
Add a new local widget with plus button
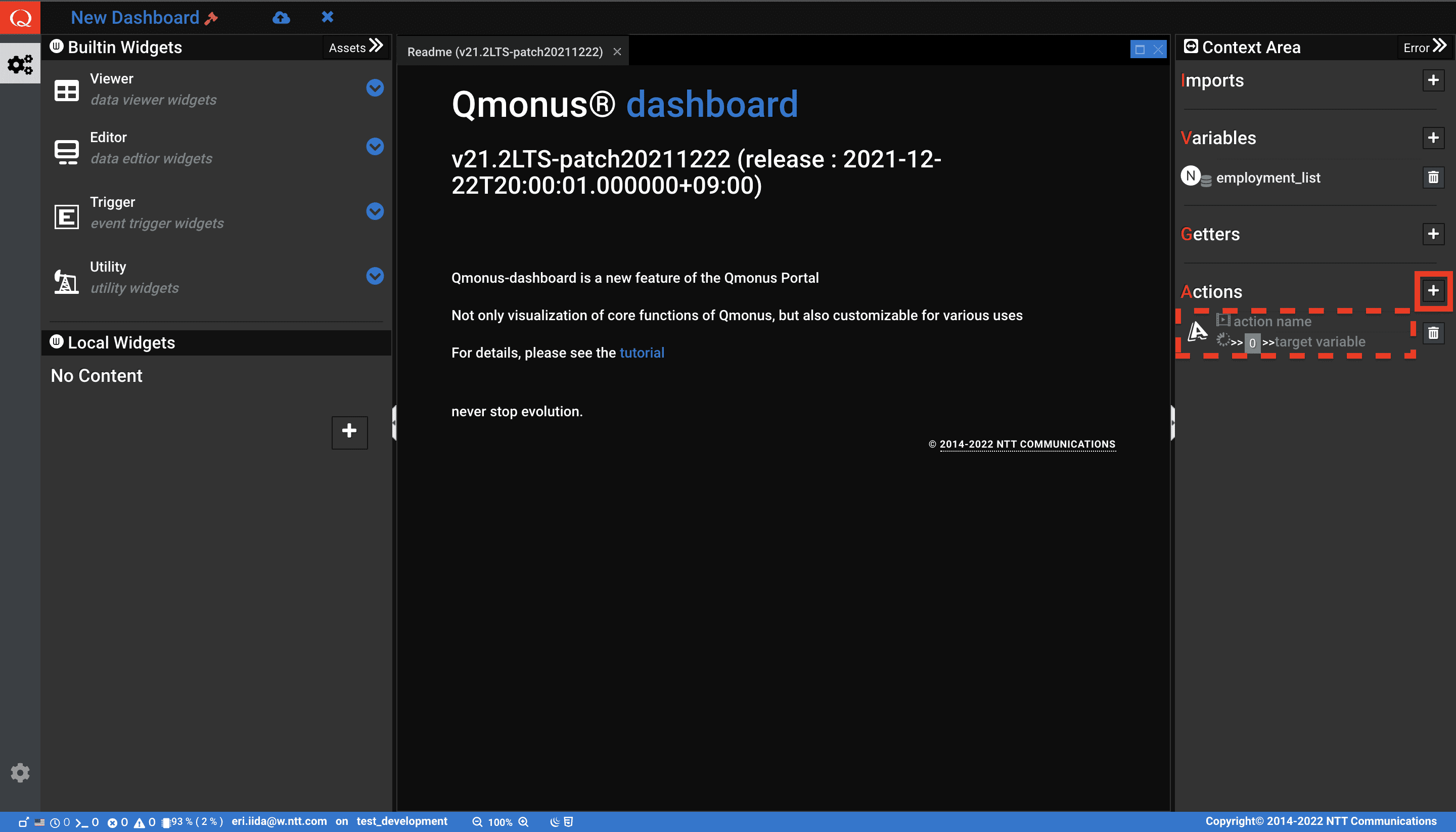pyautogui.click(x=349, y=432)
